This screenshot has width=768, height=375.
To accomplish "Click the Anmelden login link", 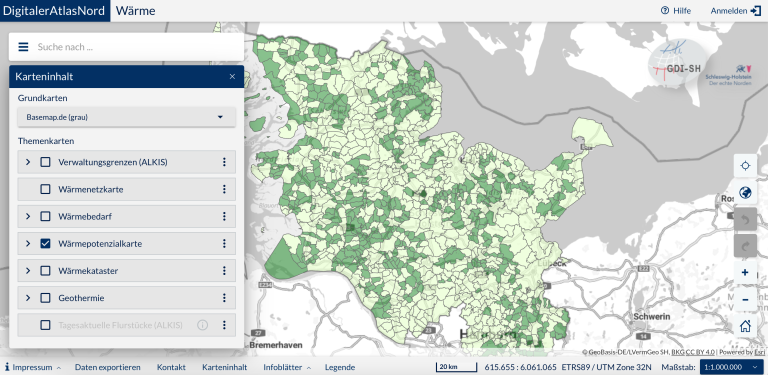I will point(735,11).
